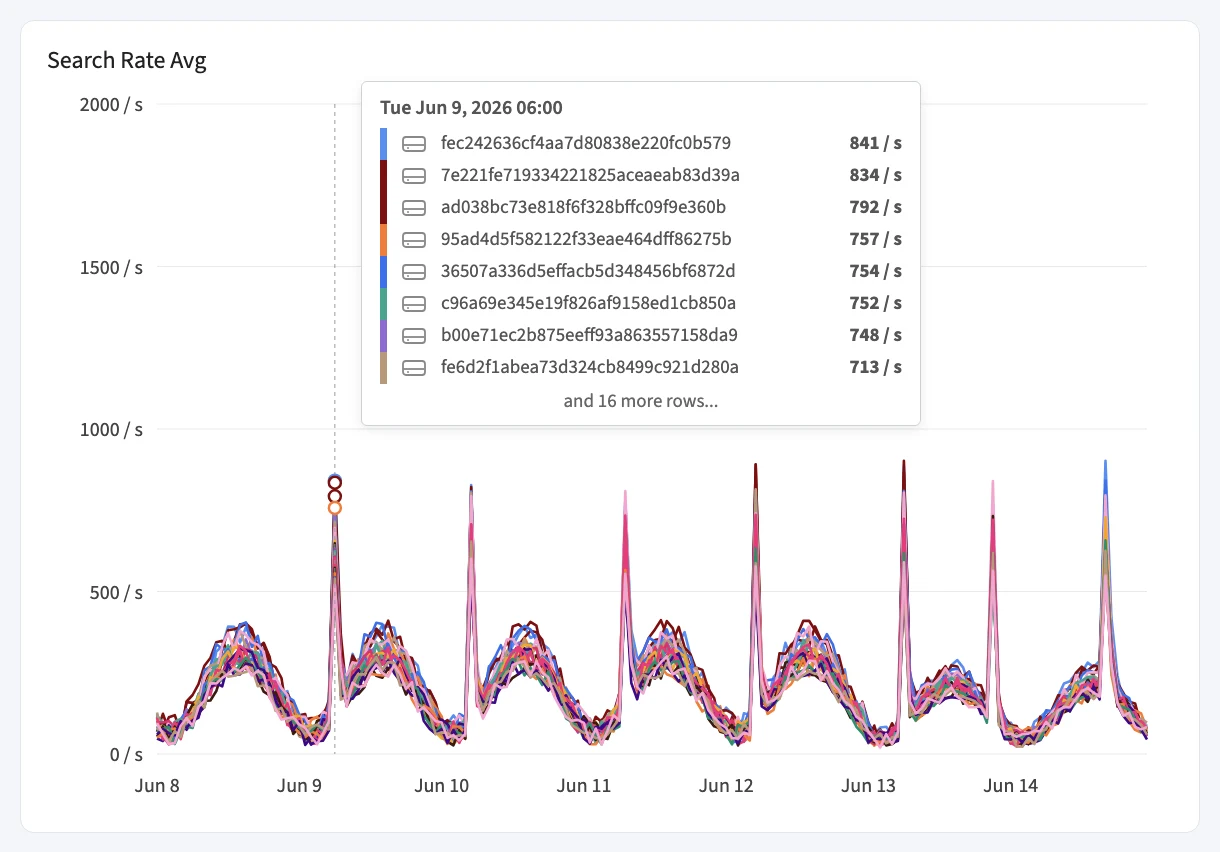Click the orange hover marker on the Jun 9 spike

335,508
